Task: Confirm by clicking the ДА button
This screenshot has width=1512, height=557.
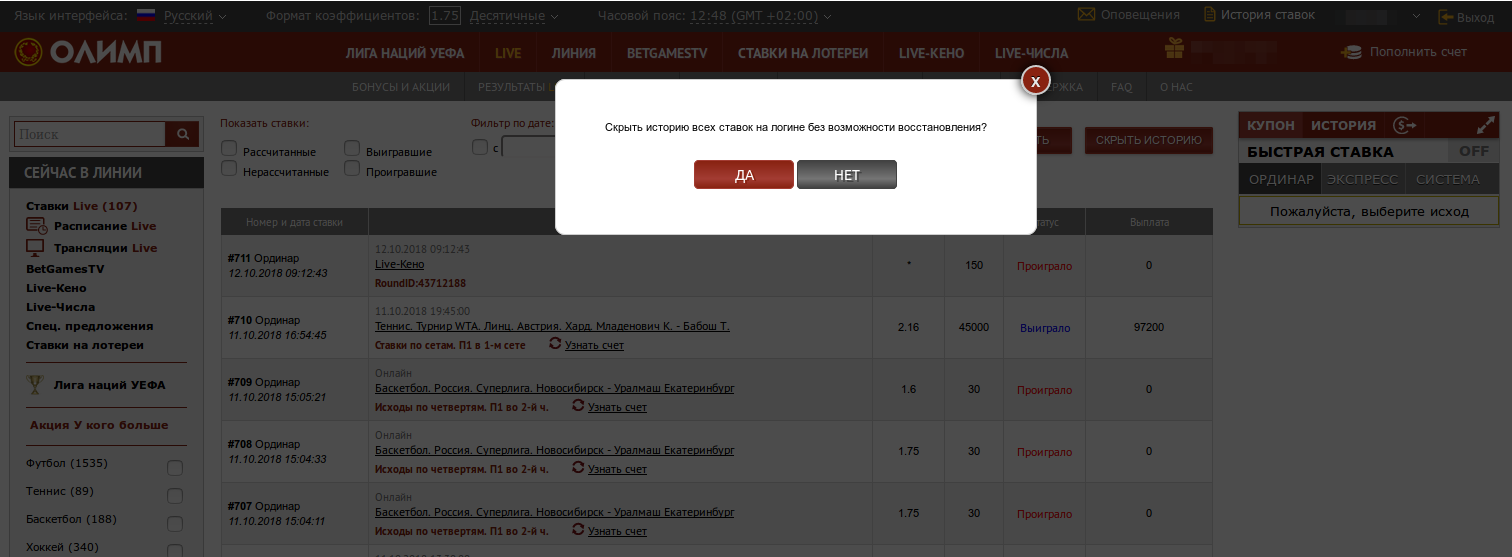Action: pyautogui.click(x=744, y=175)
